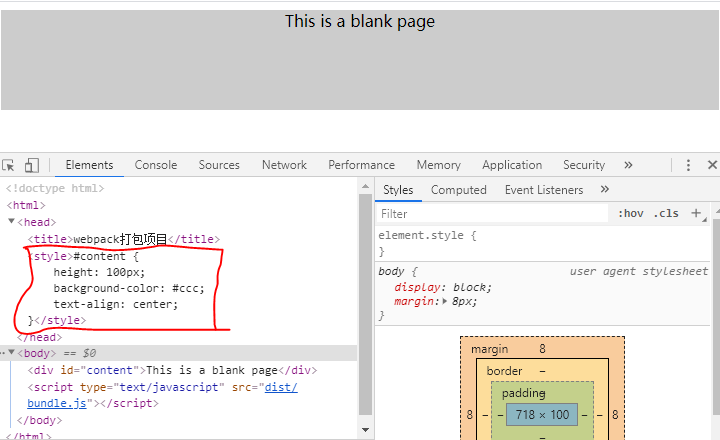Select the closing body tag line
The image size is (720, 440).
pyautogui.click(x=39, y=420)
